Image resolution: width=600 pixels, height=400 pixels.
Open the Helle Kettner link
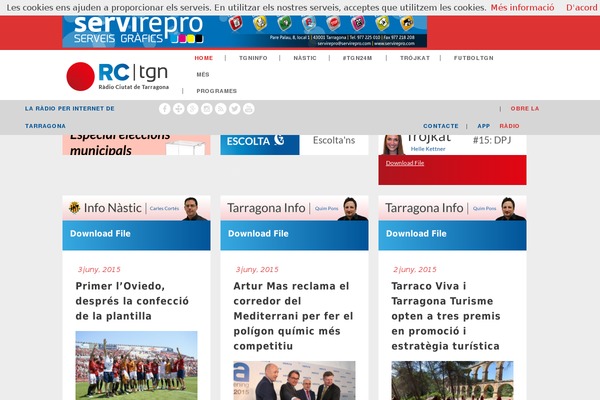point(428,149)
